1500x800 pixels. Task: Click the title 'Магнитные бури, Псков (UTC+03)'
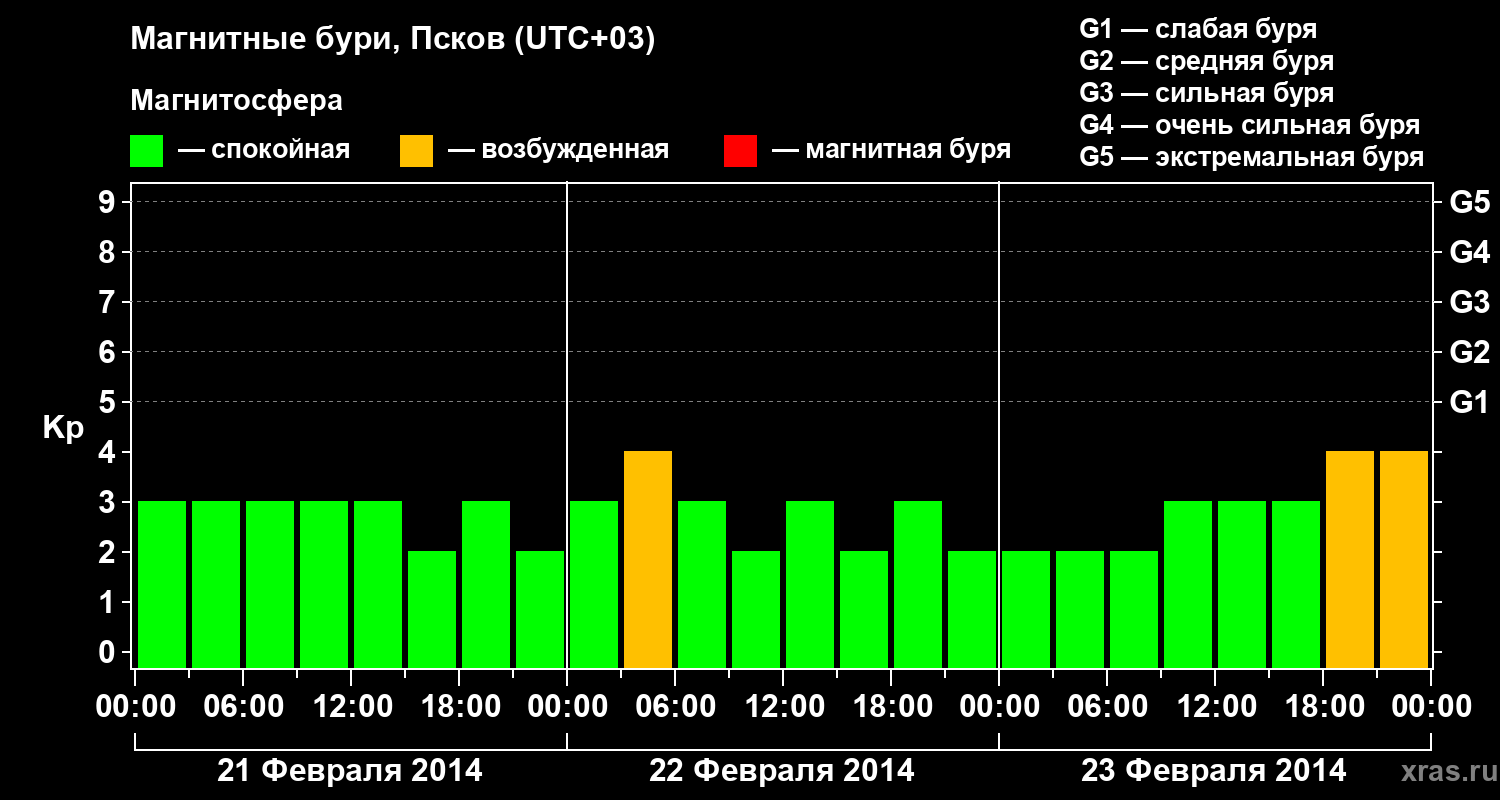click(x=393, y=40)
